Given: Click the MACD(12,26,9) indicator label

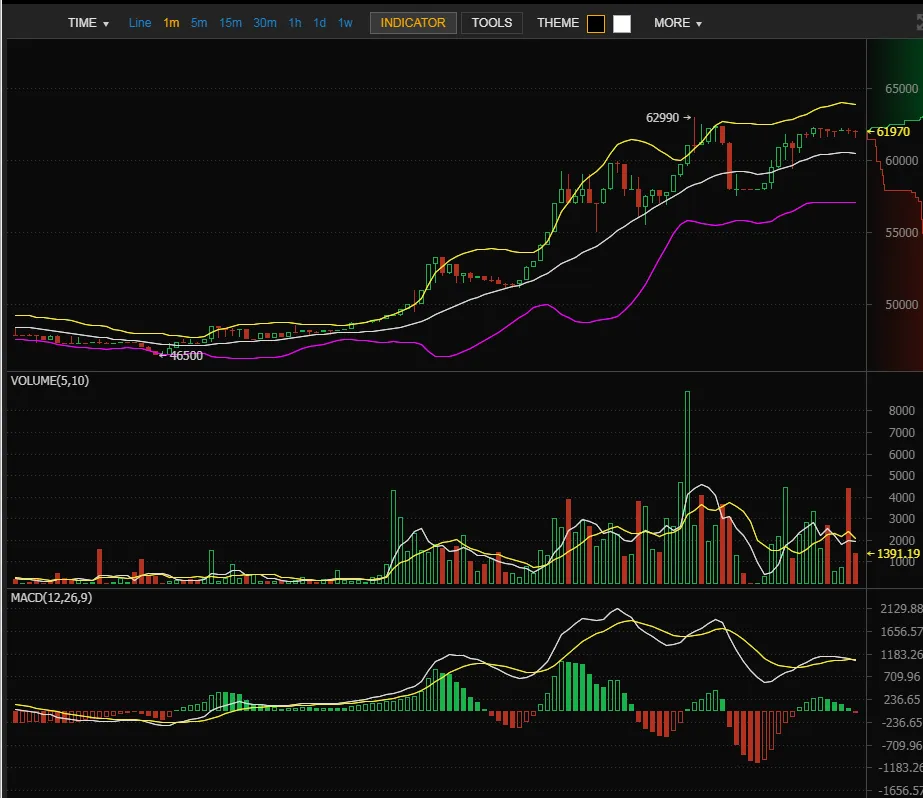Looking at the screenshot, I should (x=51, y=598).
